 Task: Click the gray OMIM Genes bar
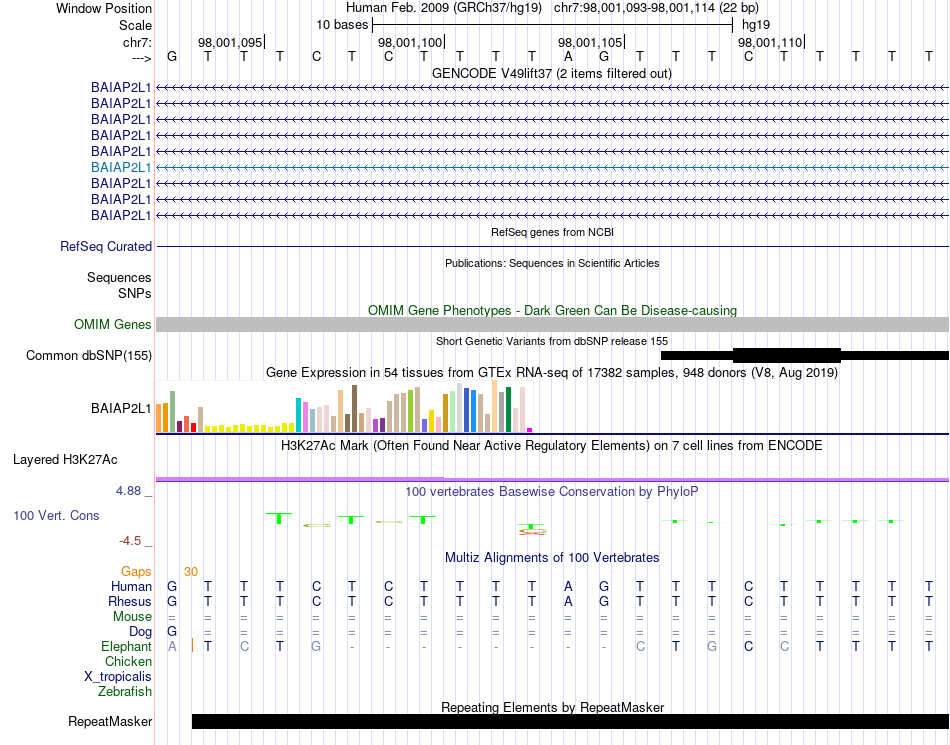(x=552, y=325)
